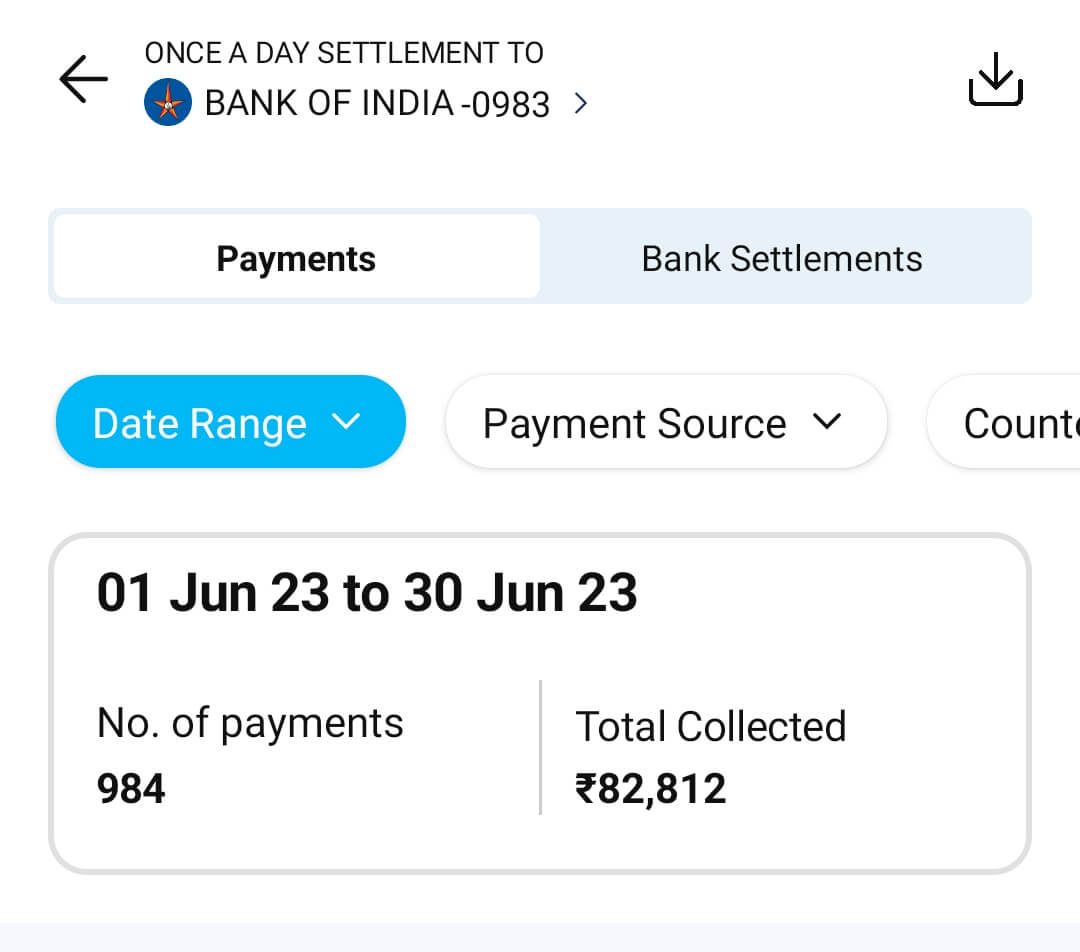This screenshot has width=1080, height=952.
Task: Tap the back arrow icon
Action: pos(83,79)
